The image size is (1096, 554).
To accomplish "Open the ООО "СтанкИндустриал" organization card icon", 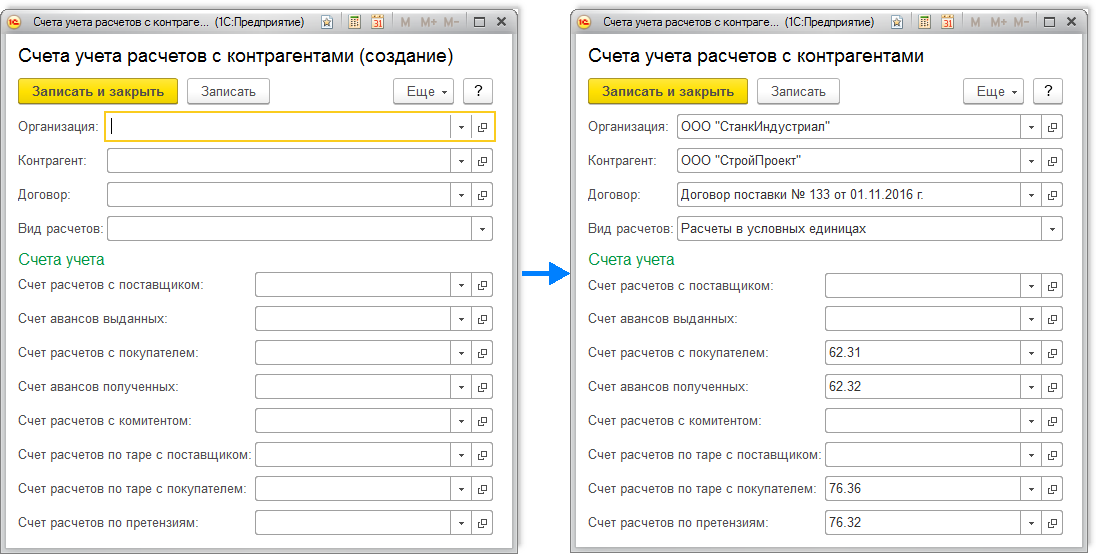I will coord(1052,127).
